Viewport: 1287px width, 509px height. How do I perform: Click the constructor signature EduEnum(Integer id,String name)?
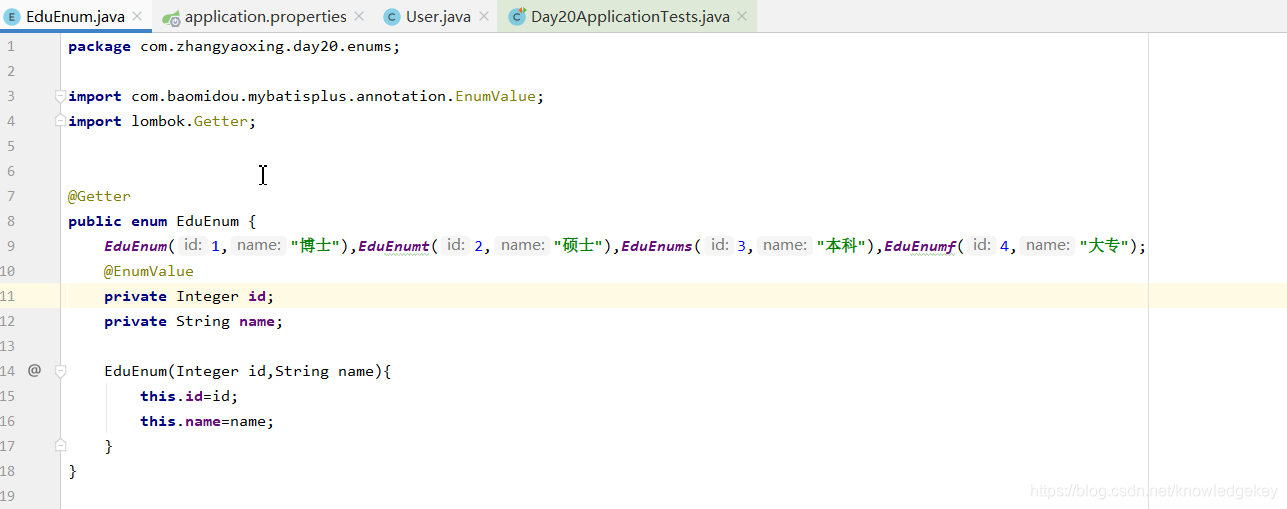click(243, 371)
